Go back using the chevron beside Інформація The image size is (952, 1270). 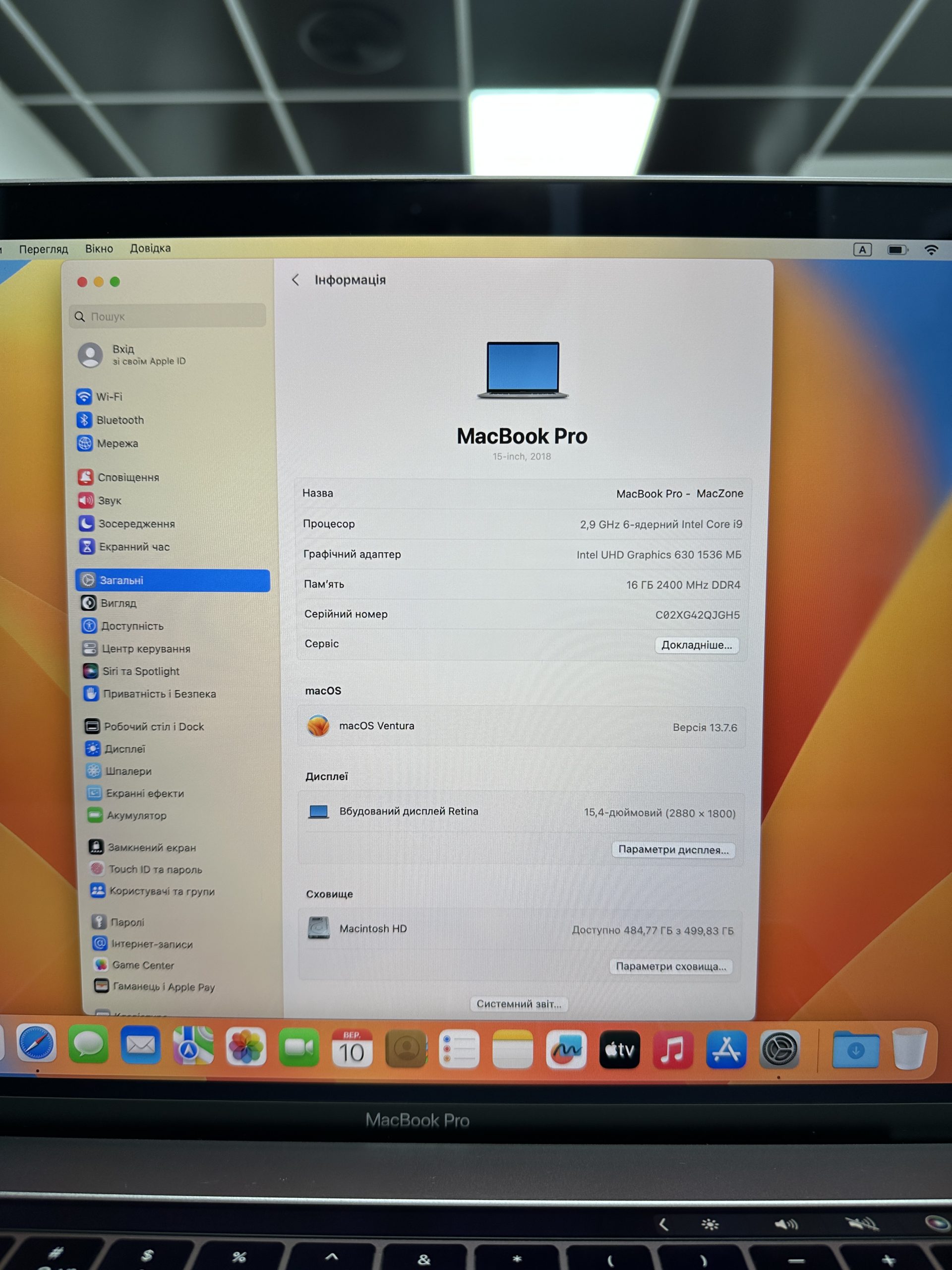click(296, 280)
